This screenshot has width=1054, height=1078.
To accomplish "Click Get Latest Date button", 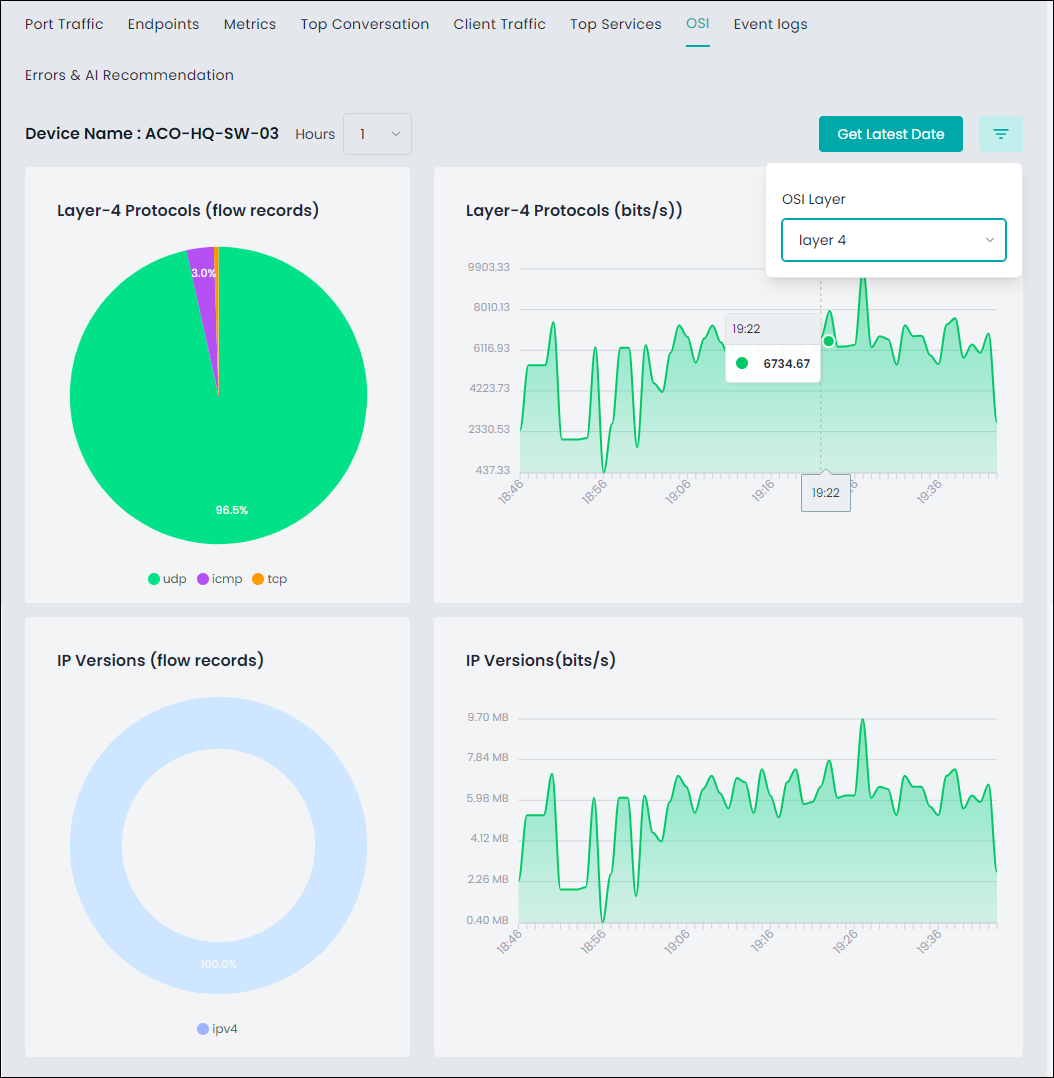I will 890,134.
